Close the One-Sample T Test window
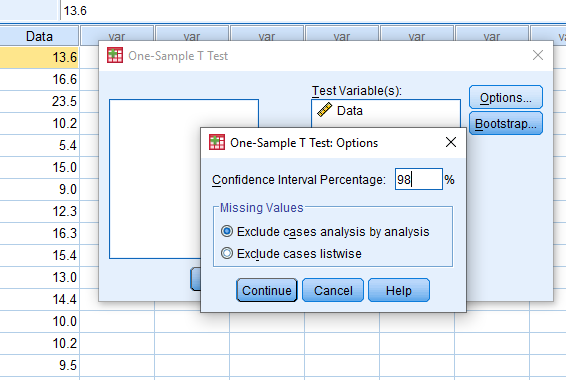Image resolution: width=566 pixels, height=380 pixels. point(538,55)
